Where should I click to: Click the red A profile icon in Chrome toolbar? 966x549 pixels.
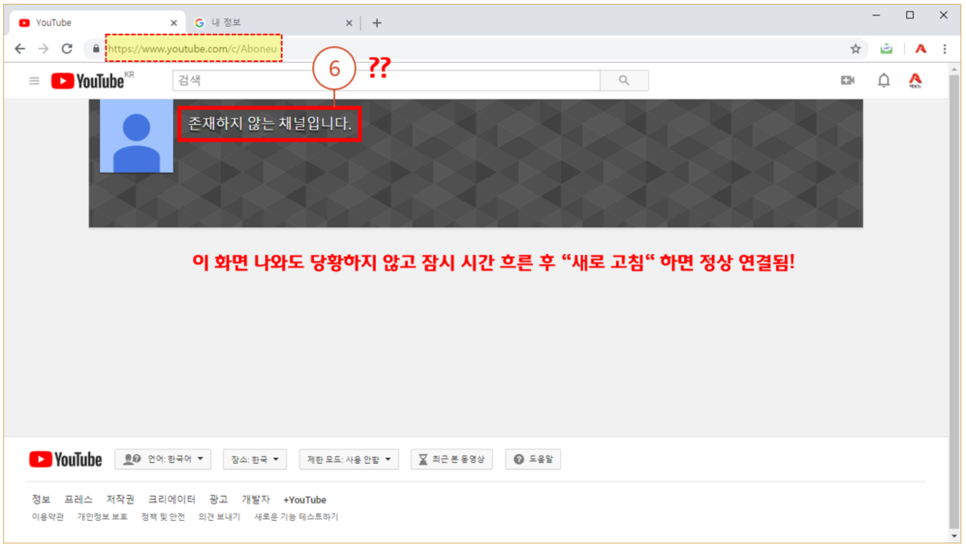point(920,49)
